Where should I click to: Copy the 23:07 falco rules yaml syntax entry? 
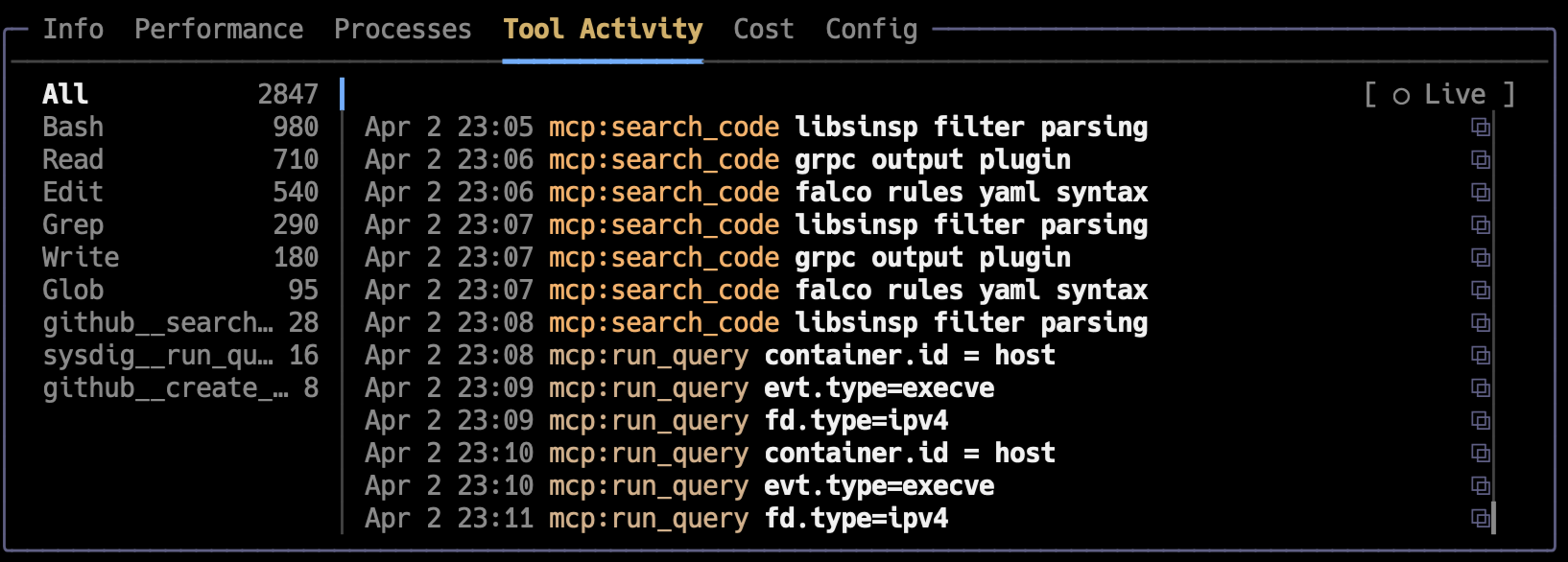pyautogui.click(x=1481, y=290)
